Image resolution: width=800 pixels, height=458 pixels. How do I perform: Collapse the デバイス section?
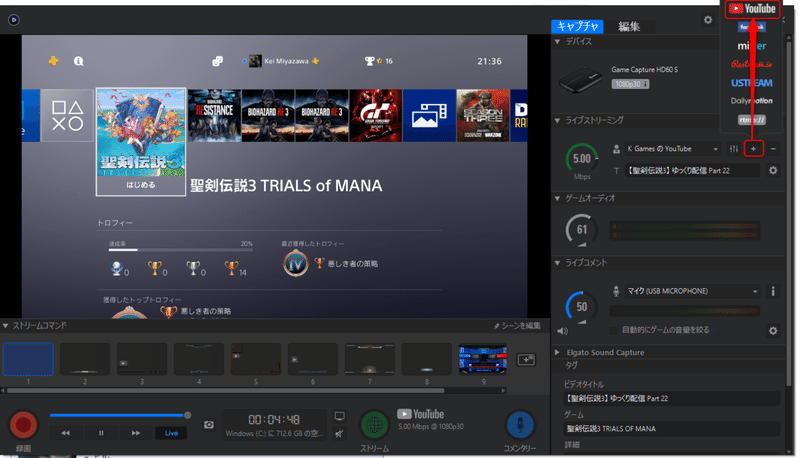click(x=557, y=41)
